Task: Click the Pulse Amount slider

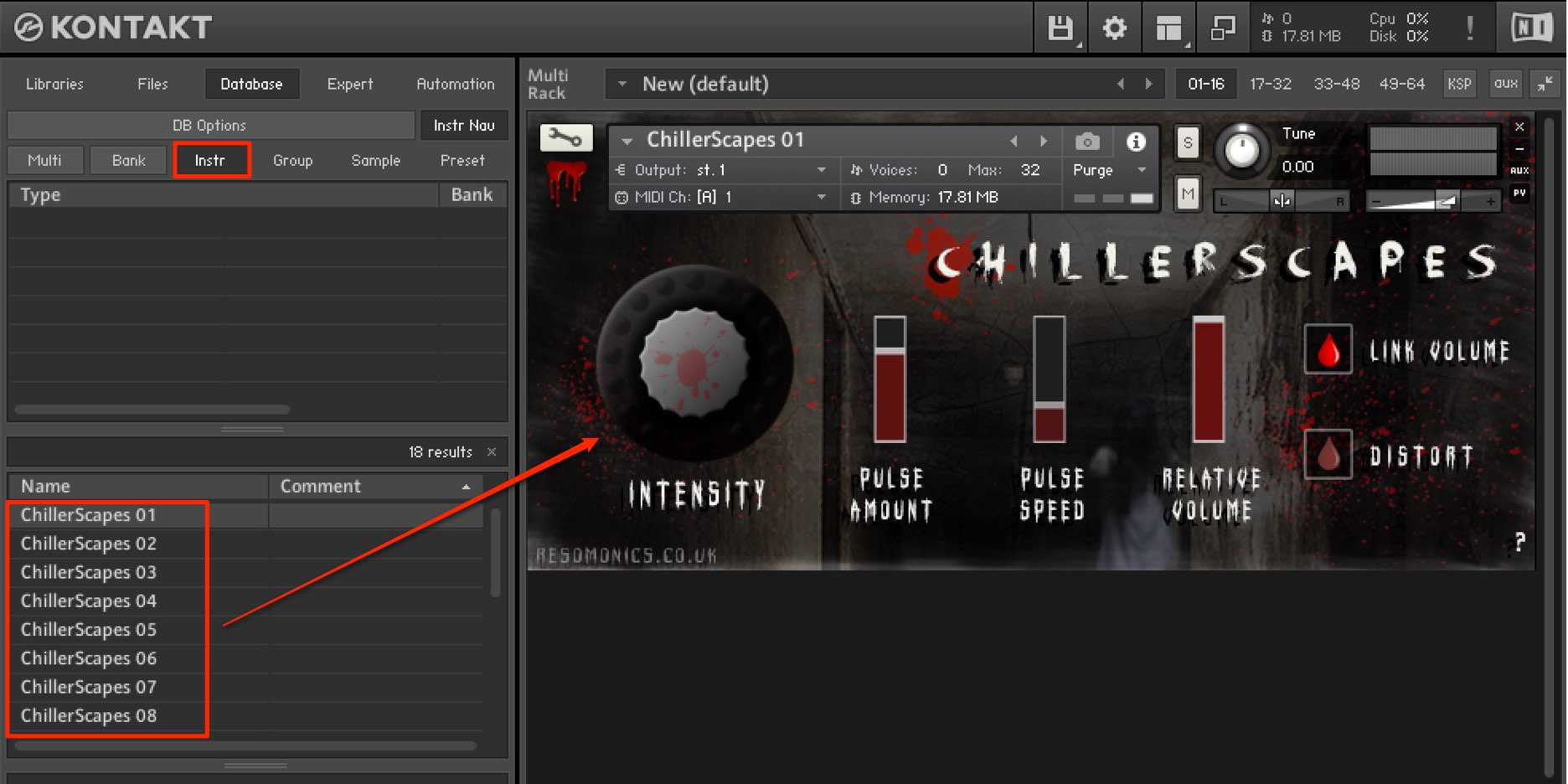Action: [x=890, y=379]
